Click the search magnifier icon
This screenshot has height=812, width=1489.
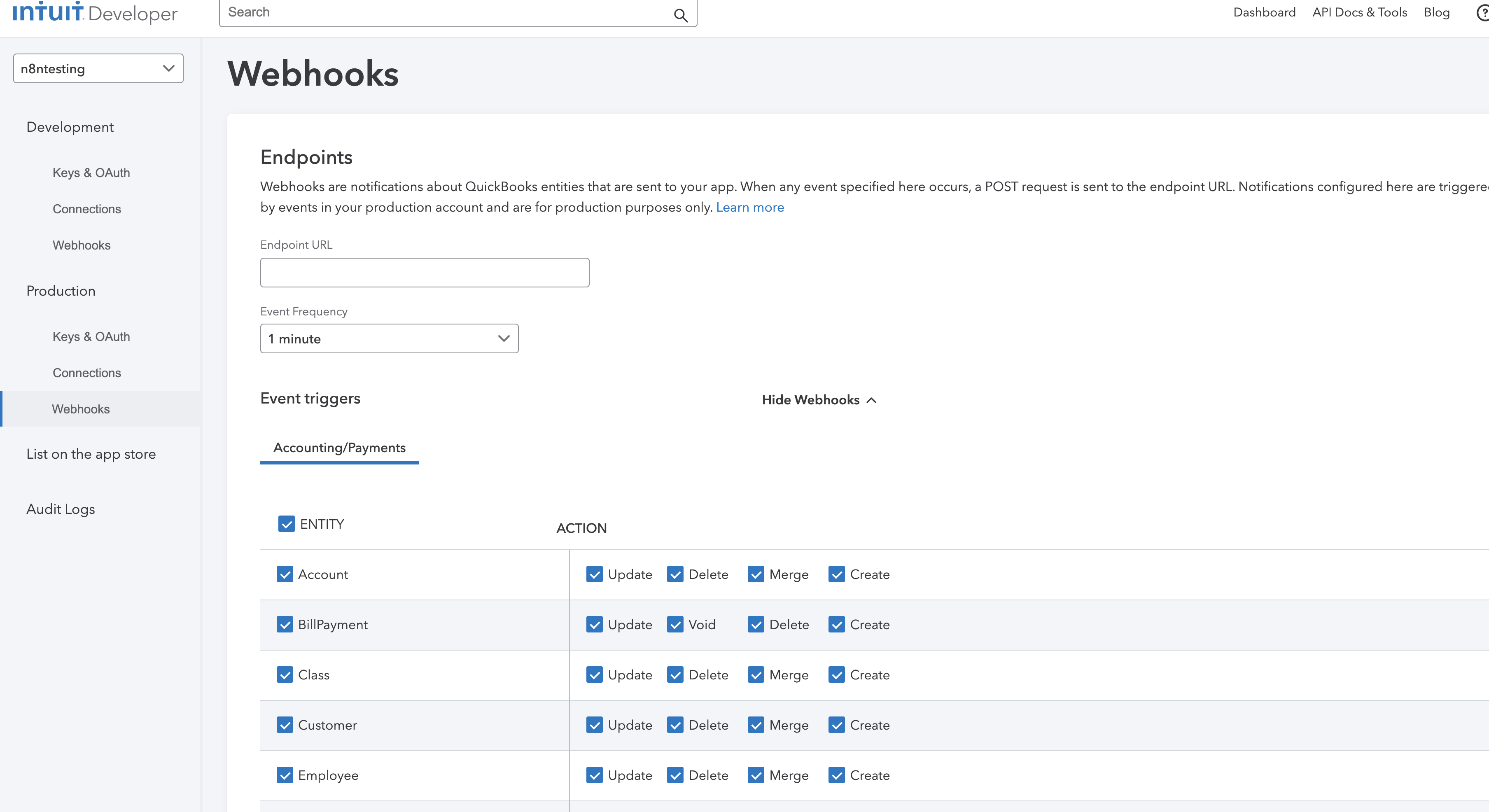click(x=680, y=15)
